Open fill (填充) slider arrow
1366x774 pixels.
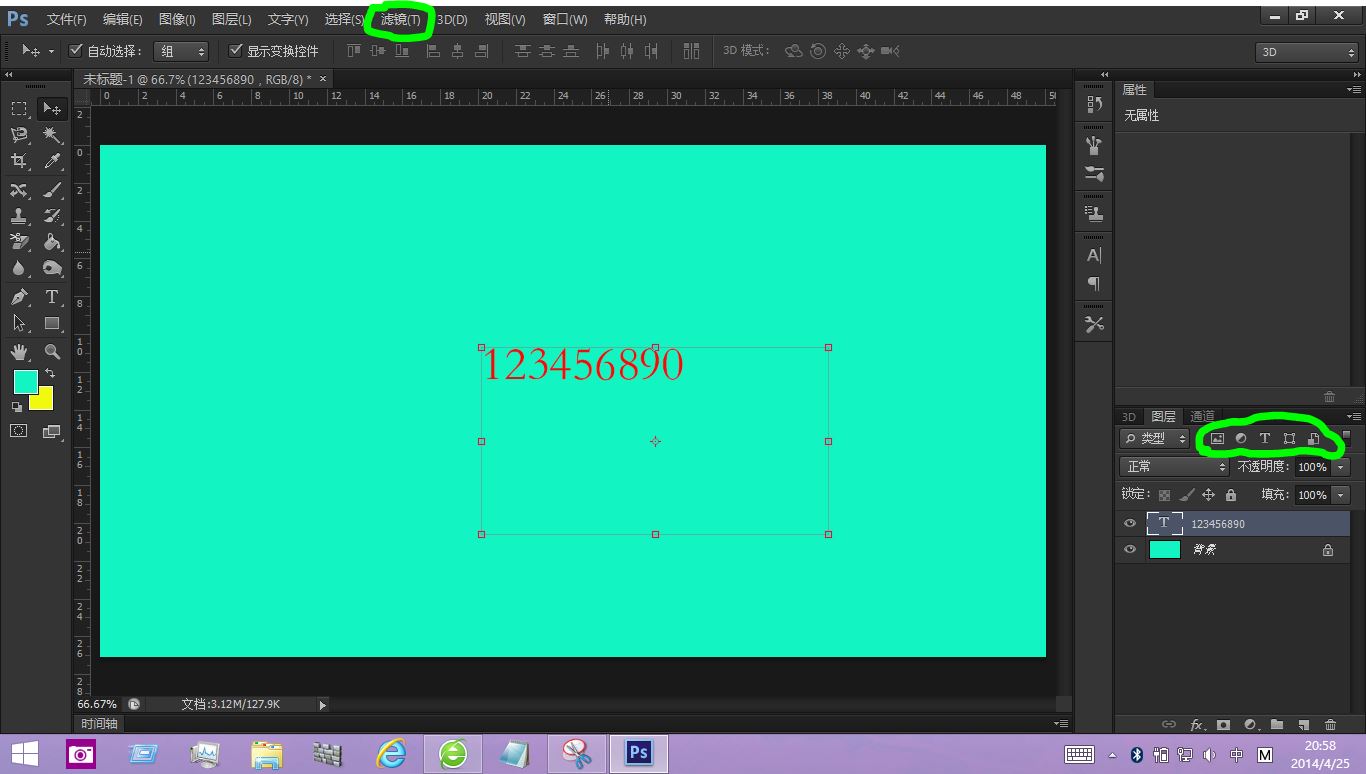1341,495
